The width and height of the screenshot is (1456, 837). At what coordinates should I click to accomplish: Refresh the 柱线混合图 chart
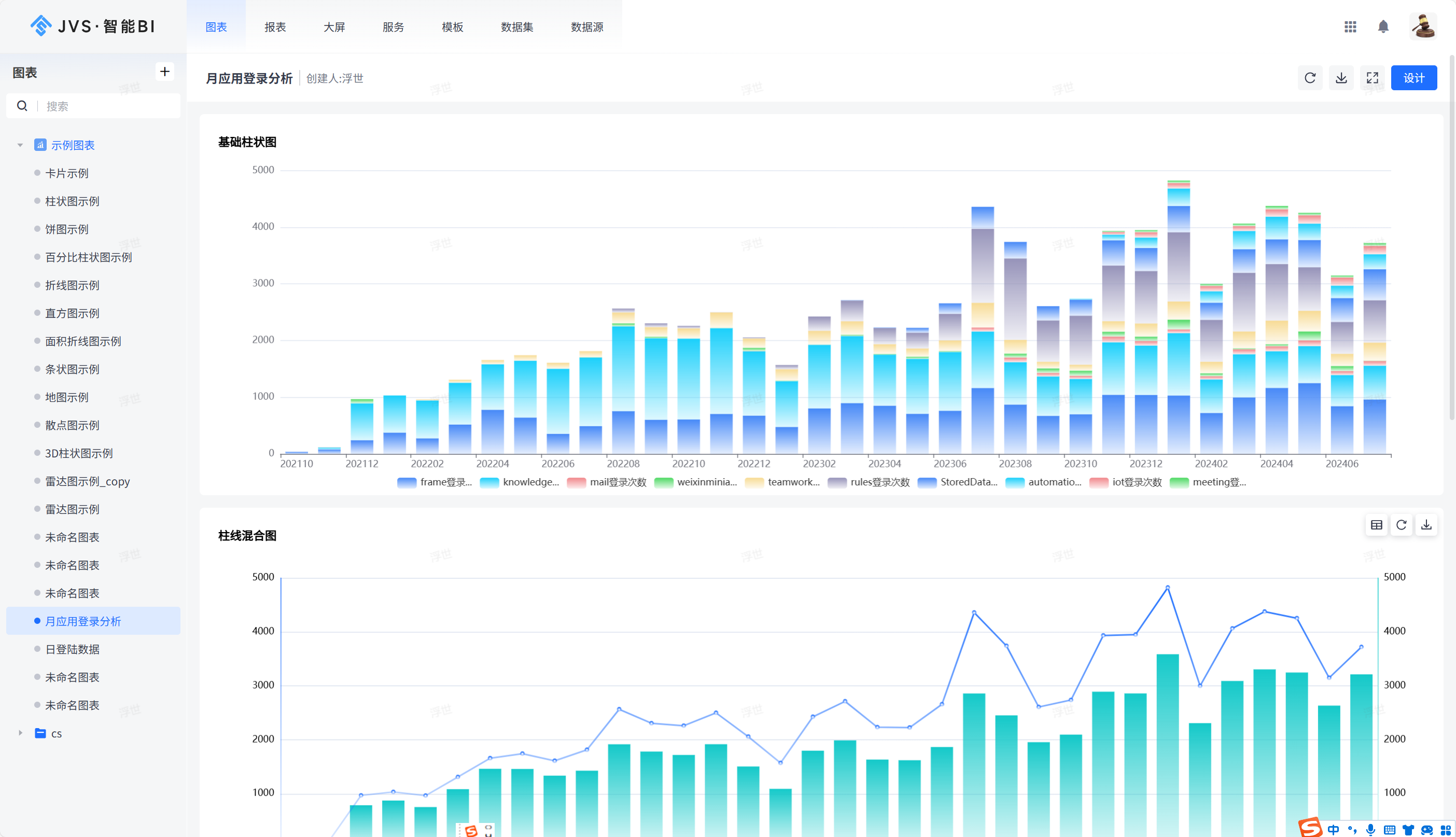(x=1402, y=525)
